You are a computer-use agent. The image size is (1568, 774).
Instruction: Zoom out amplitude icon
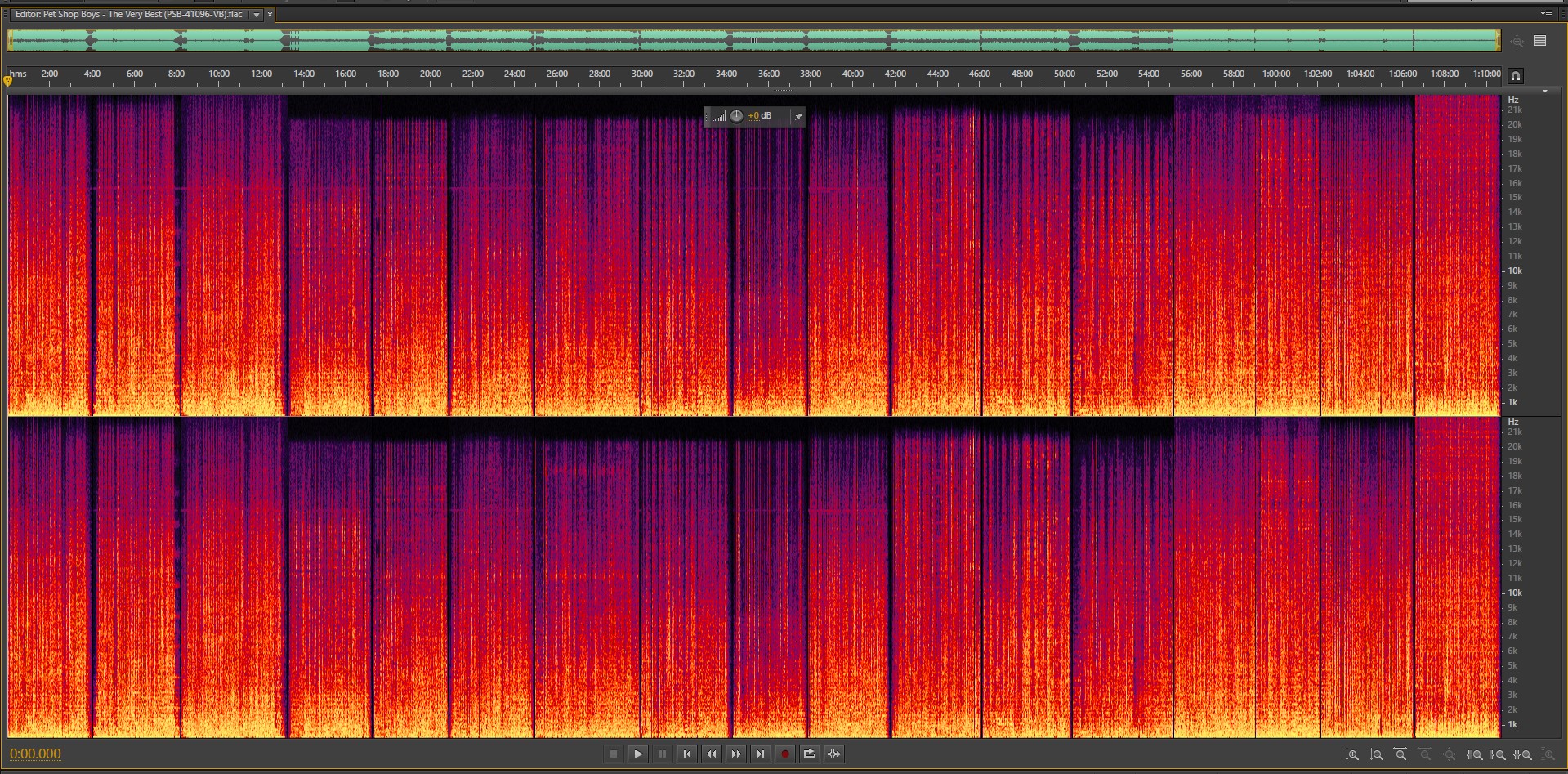[x=1377, y=755]
